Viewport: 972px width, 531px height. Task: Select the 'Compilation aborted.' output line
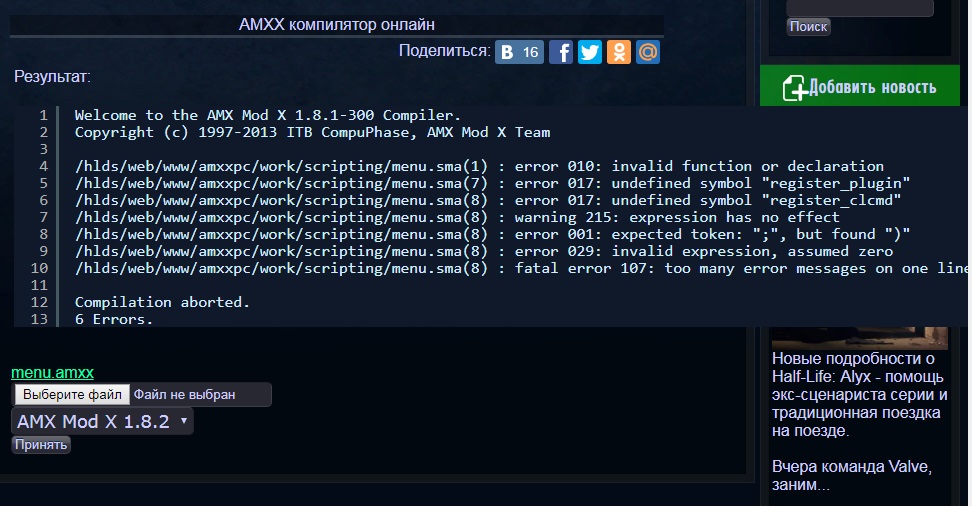162,302
